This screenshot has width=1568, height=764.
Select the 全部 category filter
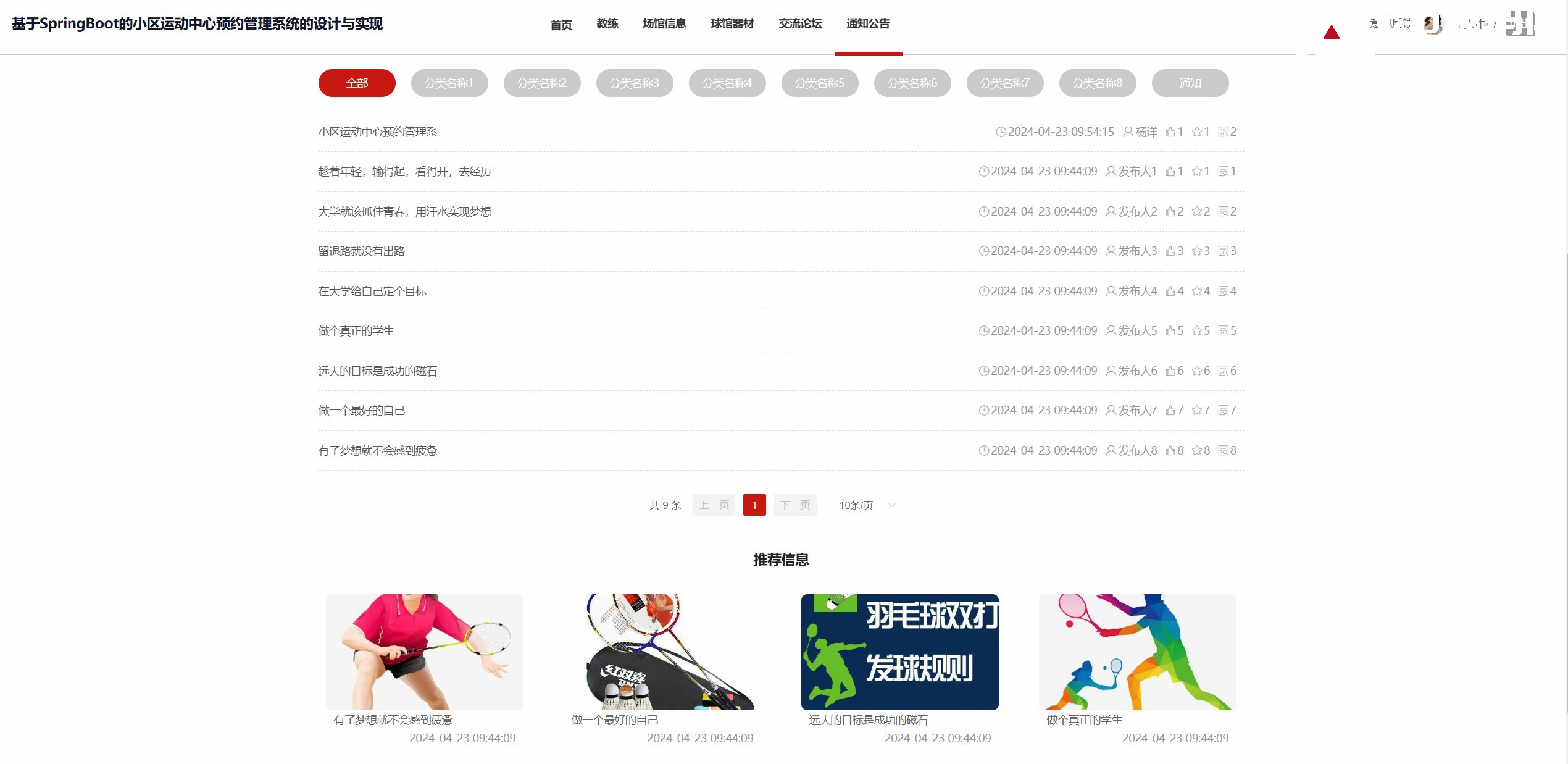pyautogui.click(x=357, y=83)
